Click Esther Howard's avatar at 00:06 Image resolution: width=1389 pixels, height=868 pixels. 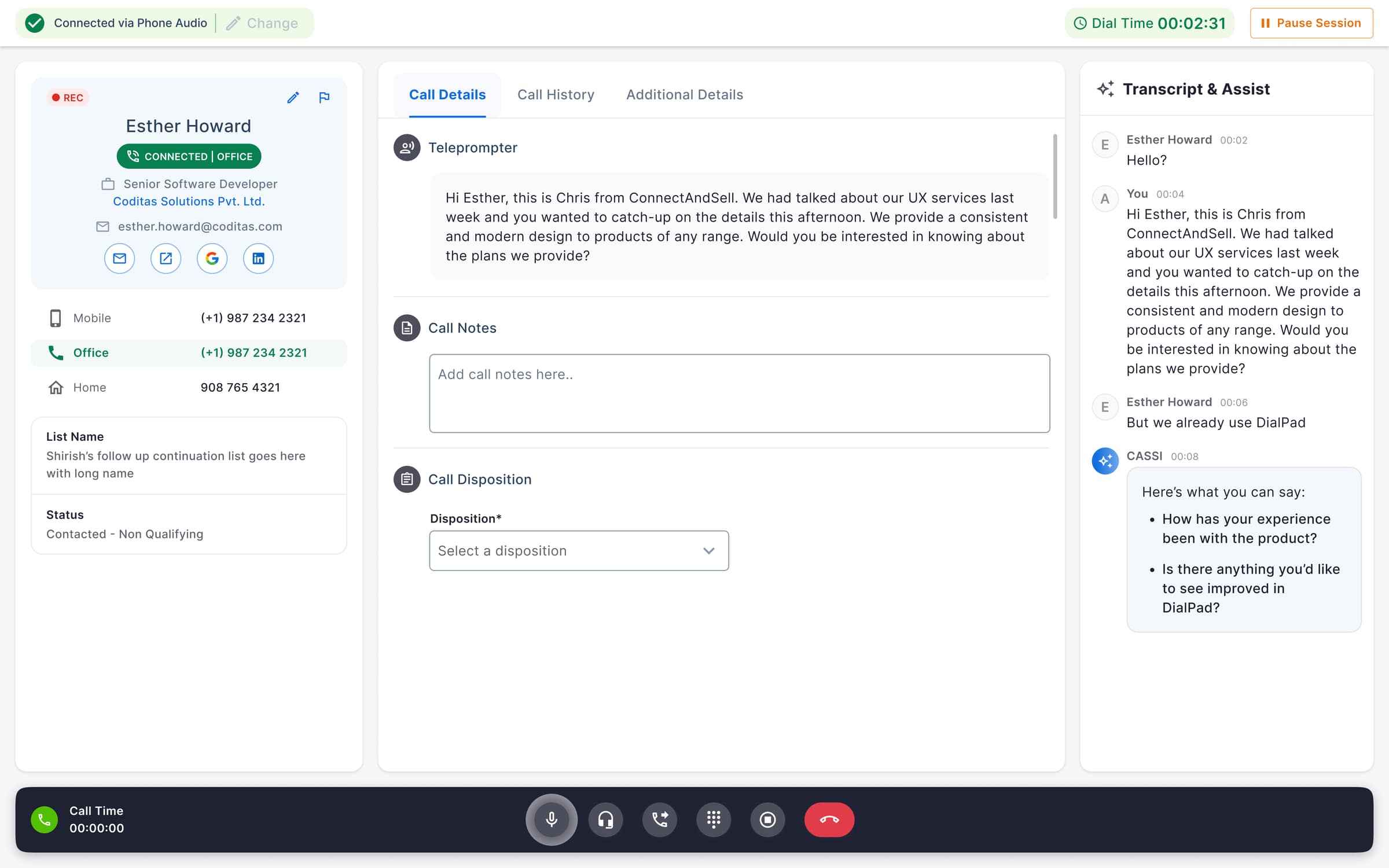[x=1105, y=407]
